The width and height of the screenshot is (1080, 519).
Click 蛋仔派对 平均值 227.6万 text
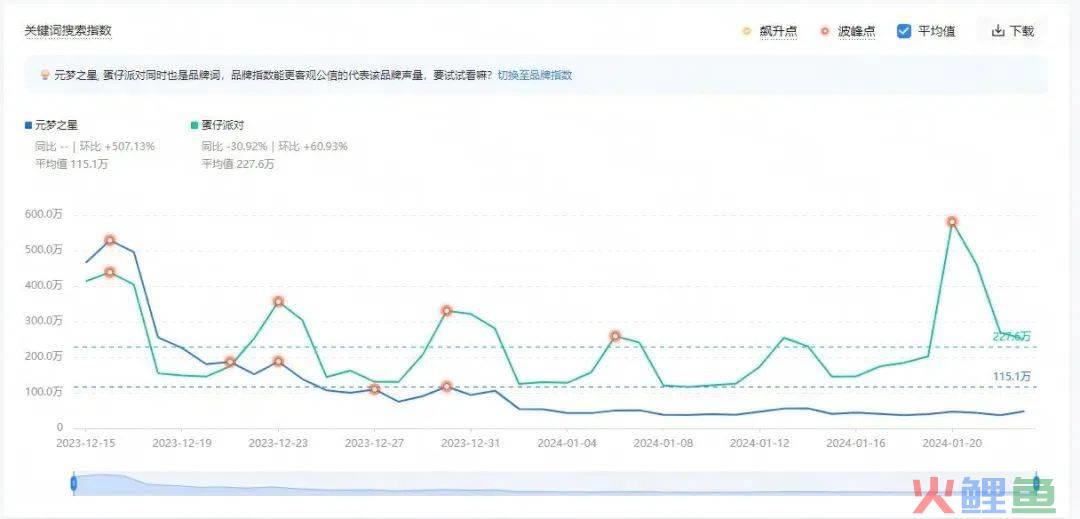[238, 164]
